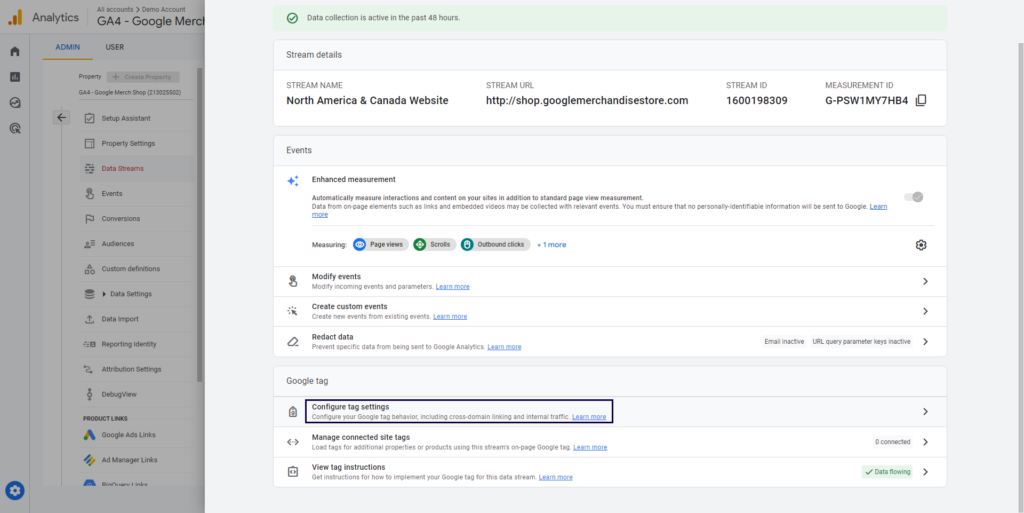1024x513 pixels.
Task: Open Learn more link under Modify events
Action: tap(453, 287)
